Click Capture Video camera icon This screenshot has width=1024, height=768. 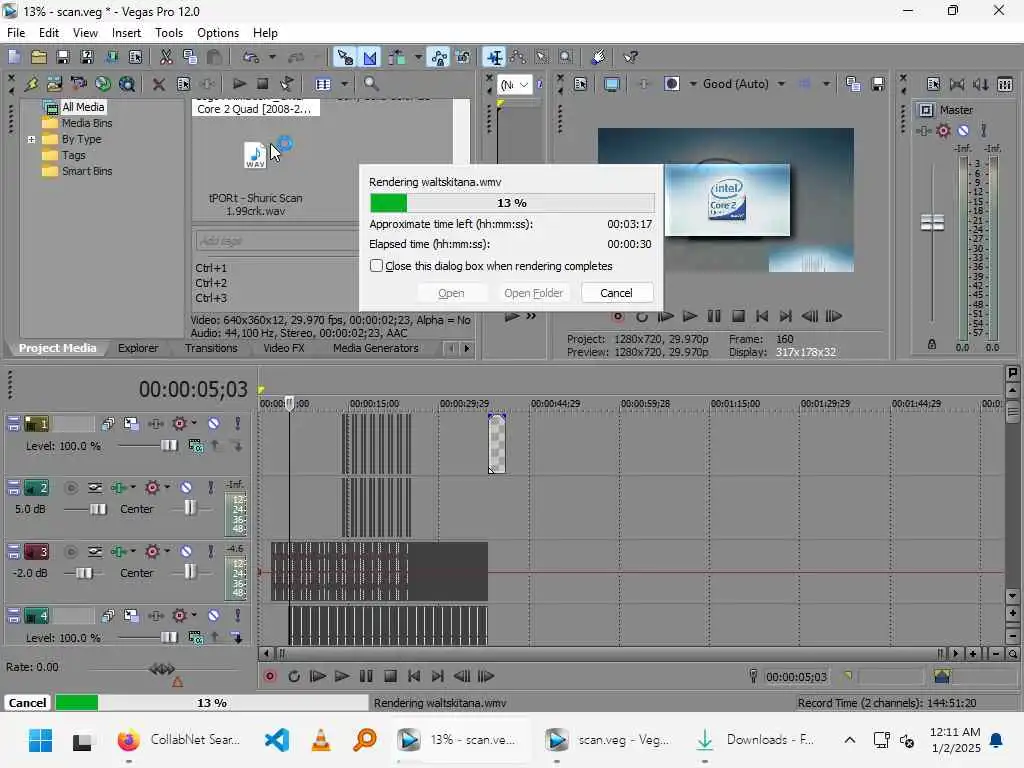point(78,84)
